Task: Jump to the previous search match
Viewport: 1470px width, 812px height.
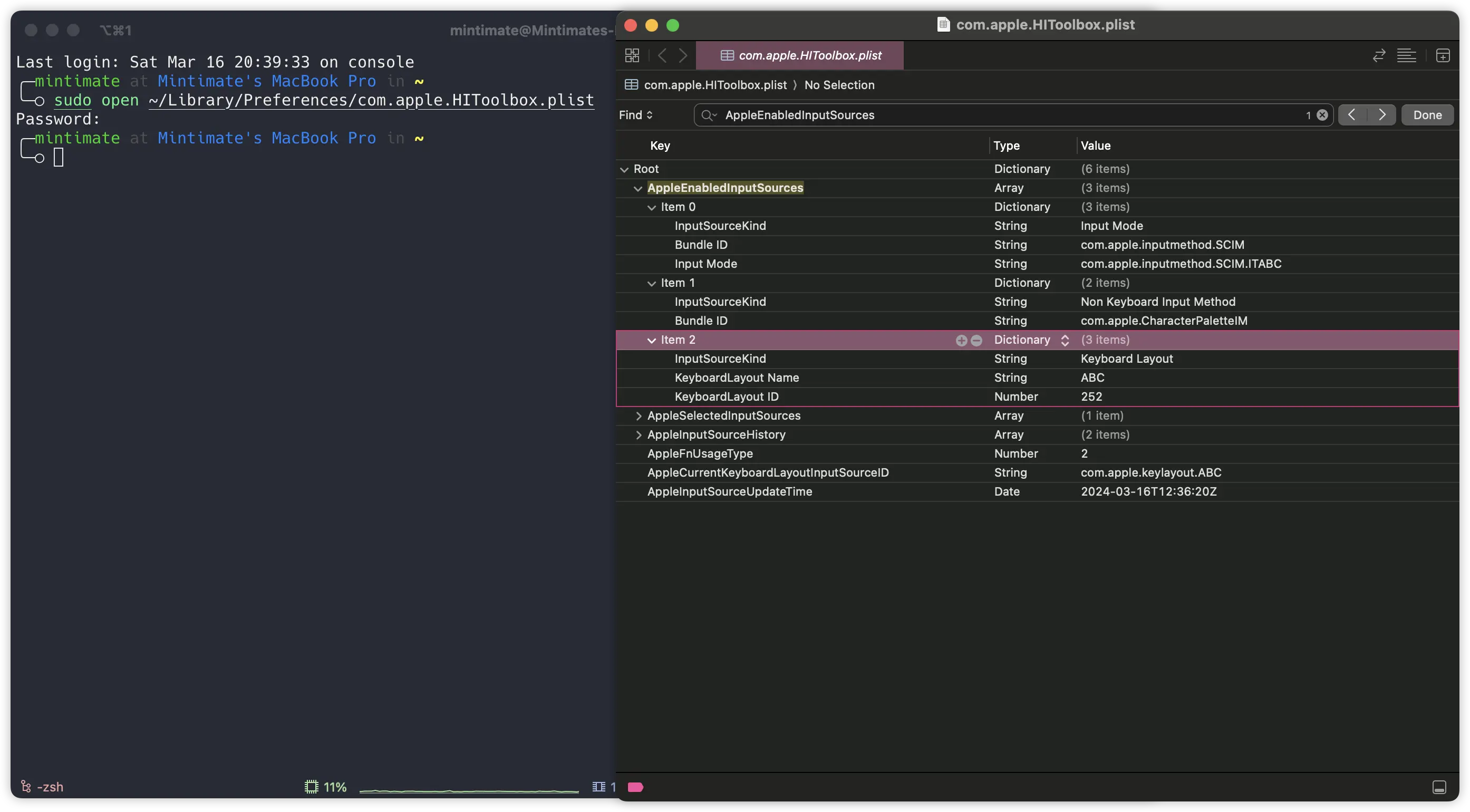Action: pos(1352,115)
